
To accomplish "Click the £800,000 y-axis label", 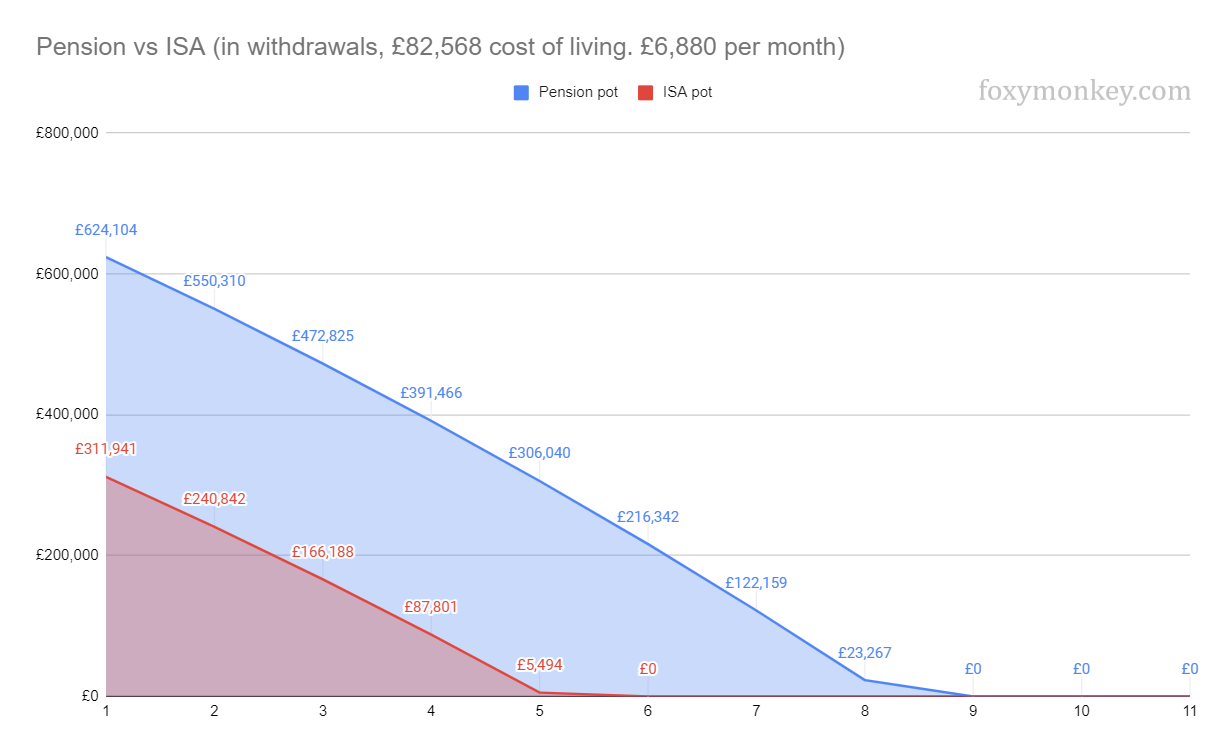I will [66, 133].
